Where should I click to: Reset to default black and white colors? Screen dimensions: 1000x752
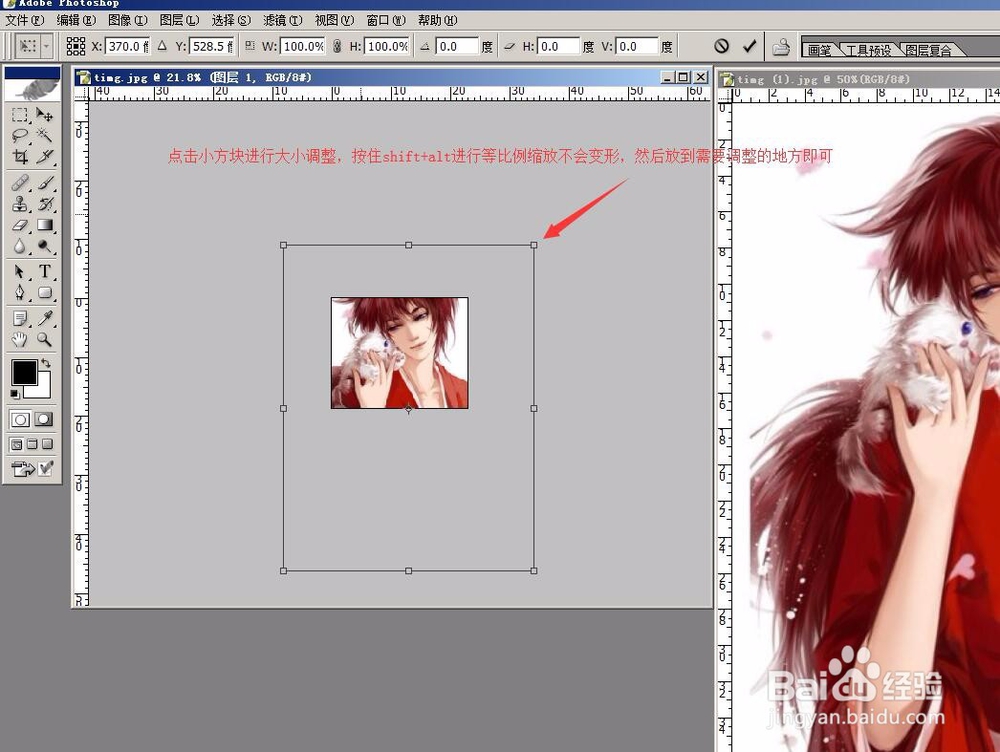coord(15,394)
